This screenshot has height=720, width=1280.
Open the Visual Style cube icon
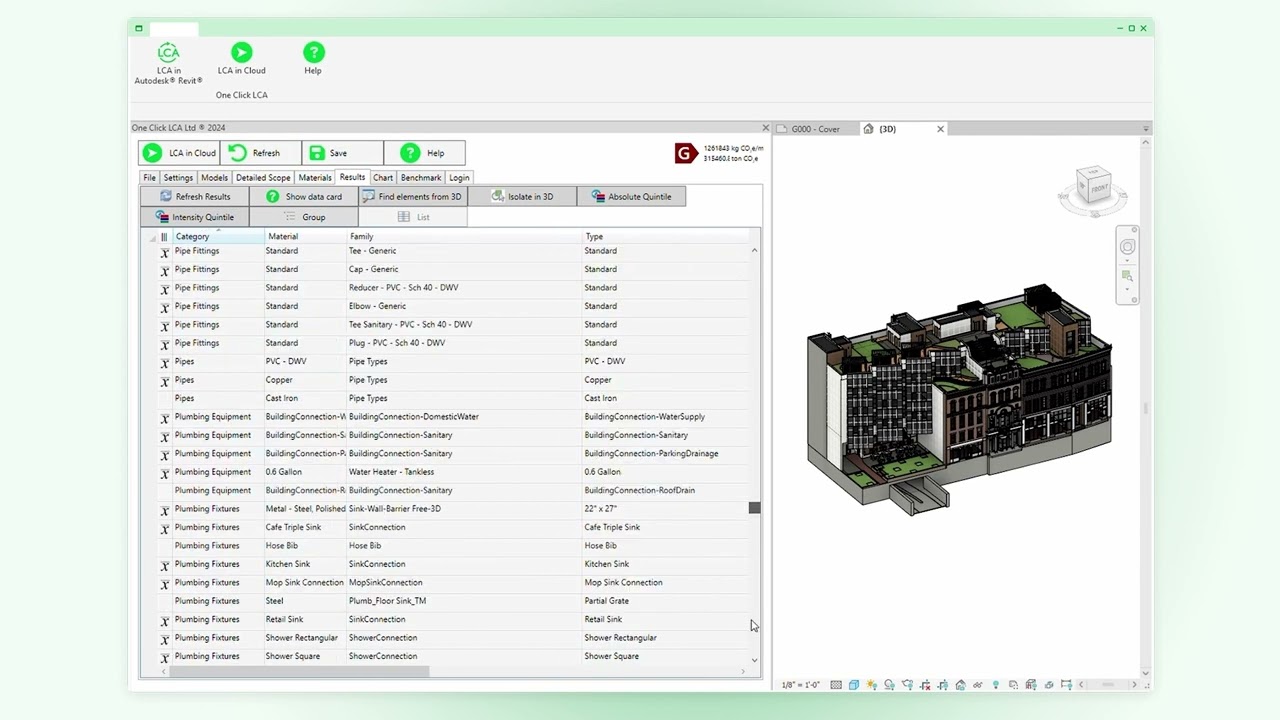(x=854, y=685)
